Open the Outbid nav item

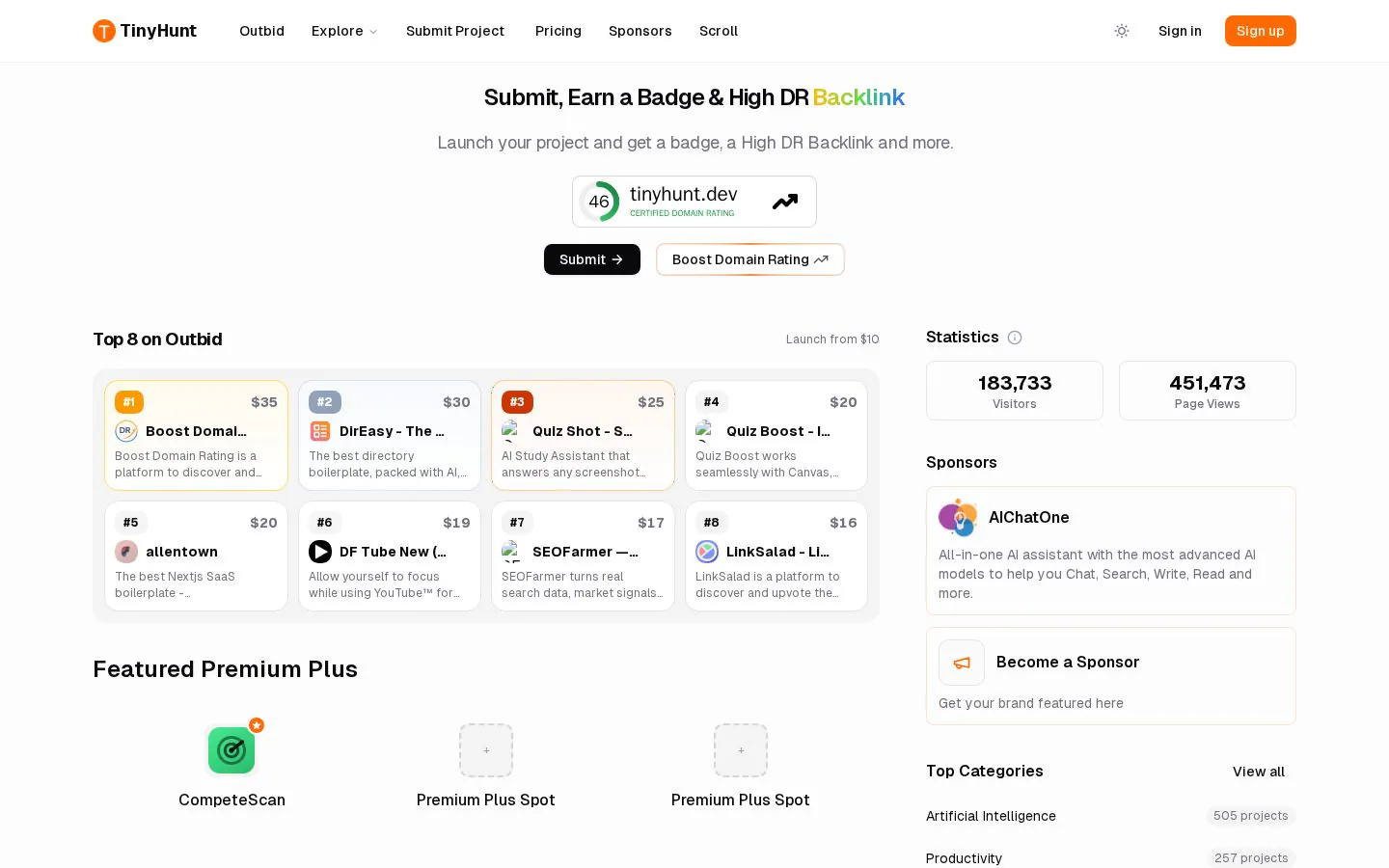click(261, 31)
